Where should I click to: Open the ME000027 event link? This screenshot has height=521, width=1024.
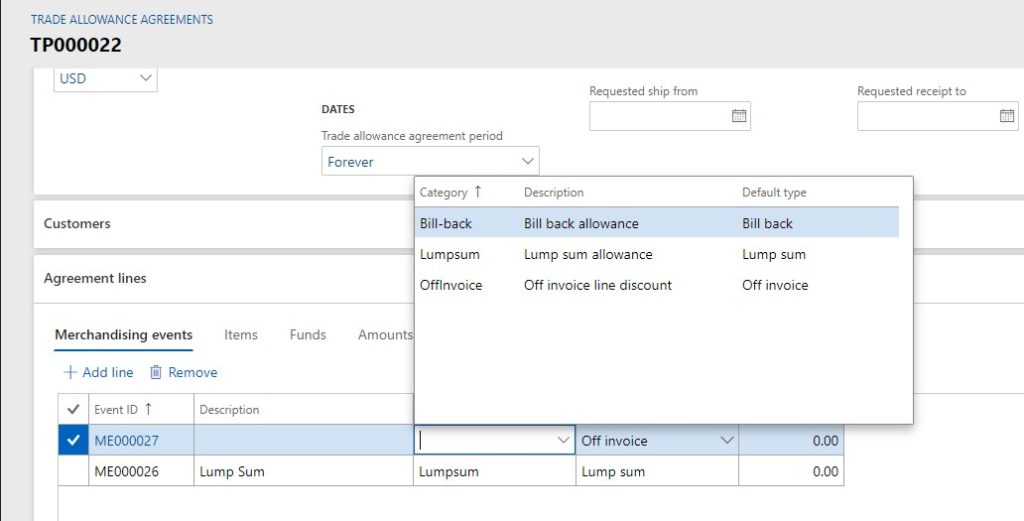coord(126,440)
